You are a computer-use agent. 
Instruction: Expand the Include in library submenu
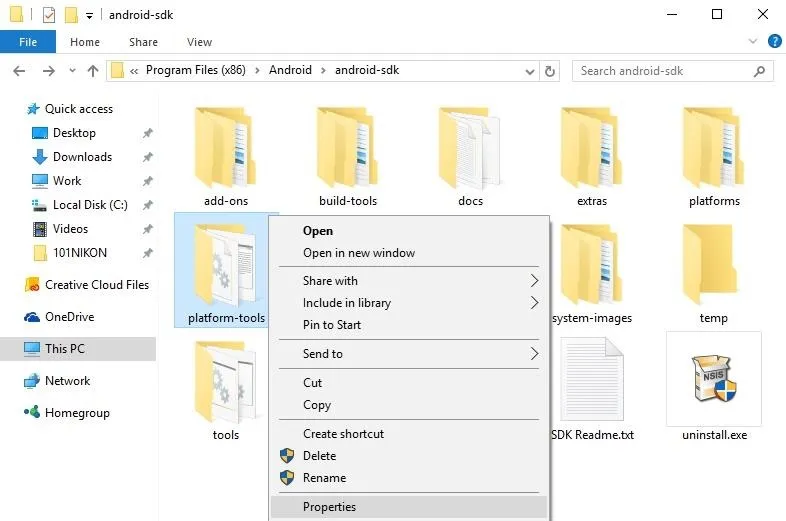tap(534, 303)
